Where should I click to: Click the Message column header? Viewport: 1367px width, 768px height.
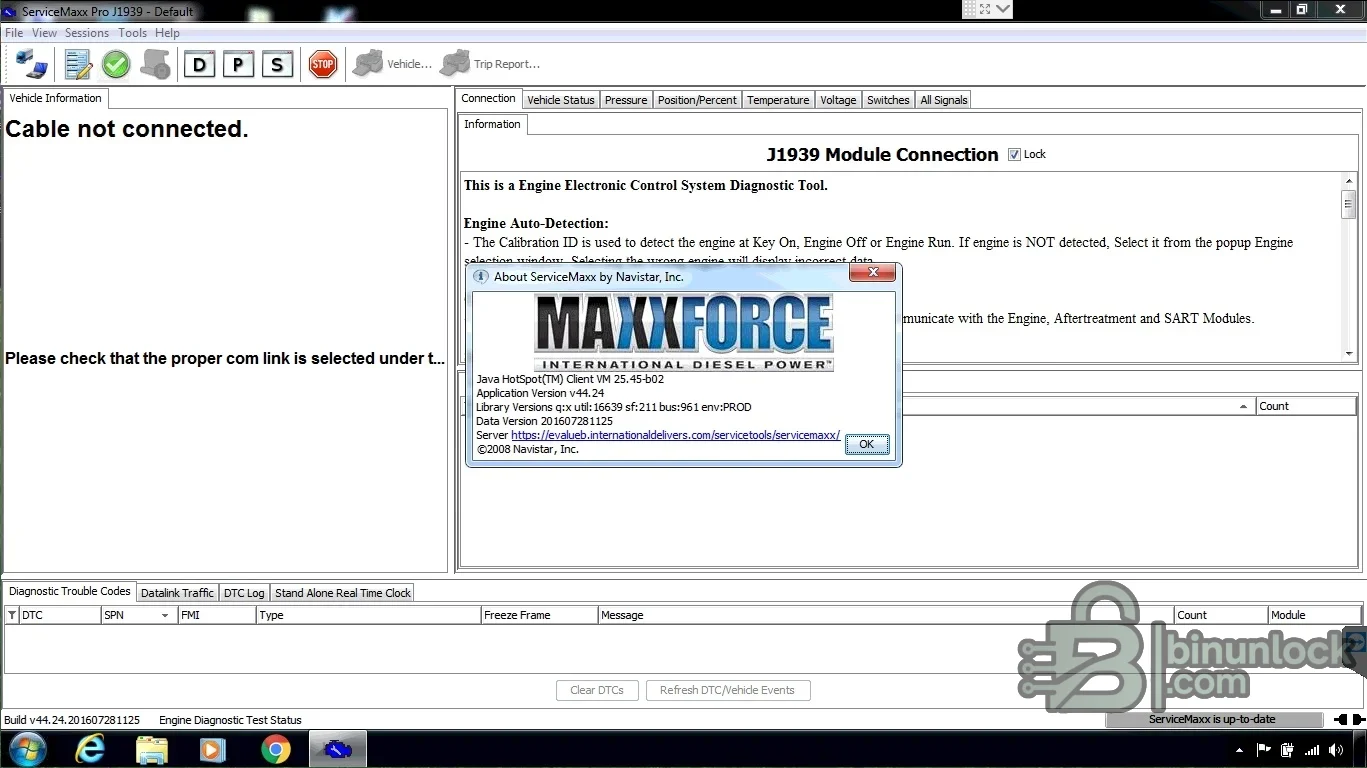coord(885,615)
